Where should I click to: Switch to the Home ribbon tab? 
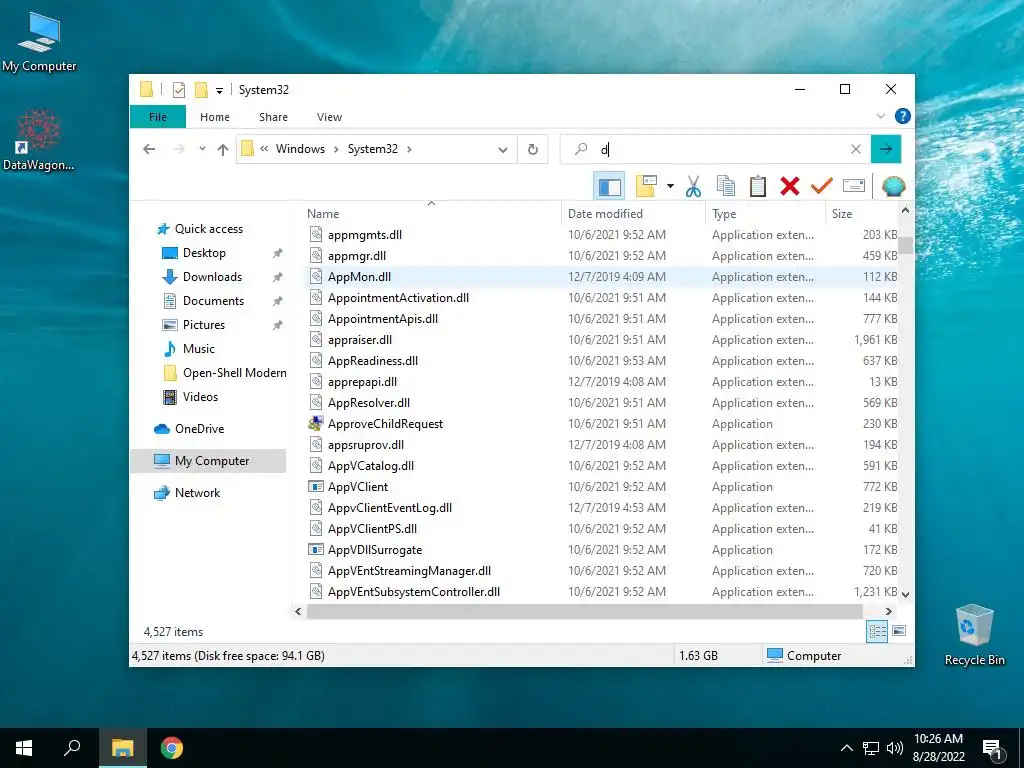(x=215, y=117)
